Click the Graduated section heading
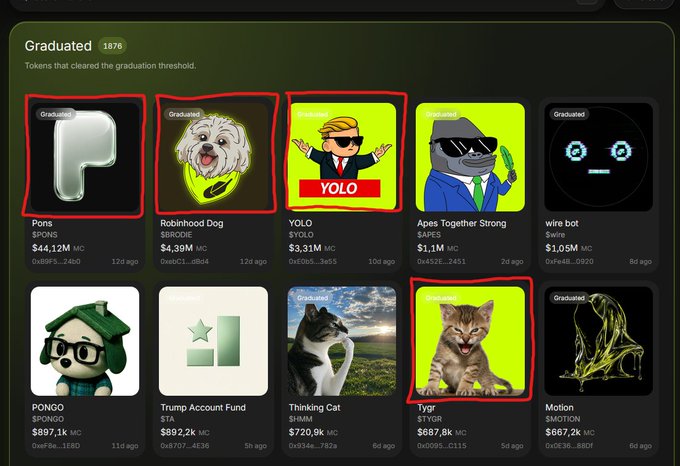Image resolution: width=680 pixels, height=466 pixels. coord(58,46)
